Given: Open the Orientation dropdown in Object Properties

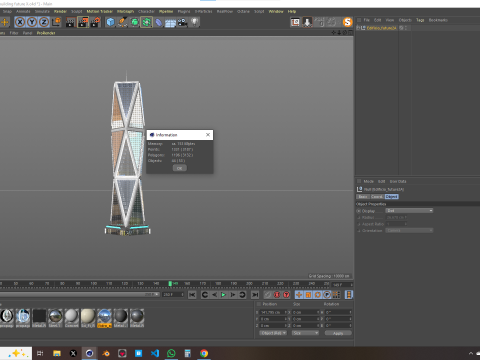Looking at the screenshot, I should [x=409, y=230].
